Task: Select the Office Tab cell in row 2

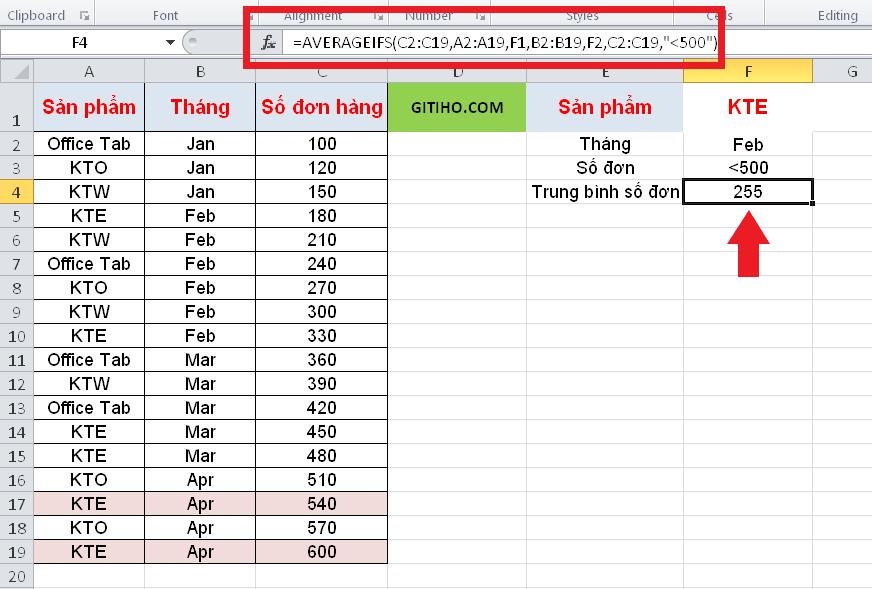Action: tap(89, 143)
